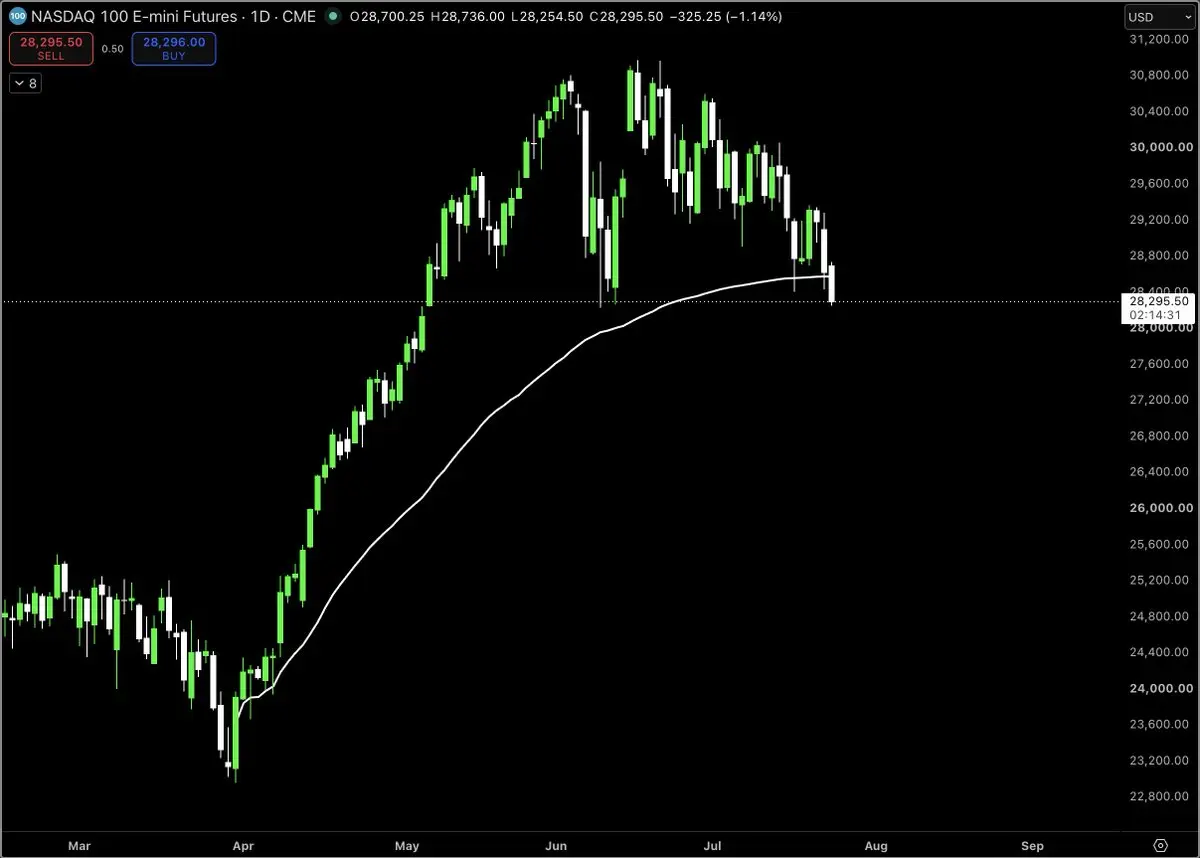This screenshot has height=858, width=1200.
Task: Expand the collapsed indicators legend showing 8
Action: pyautogui.click(x=25, y=84)
